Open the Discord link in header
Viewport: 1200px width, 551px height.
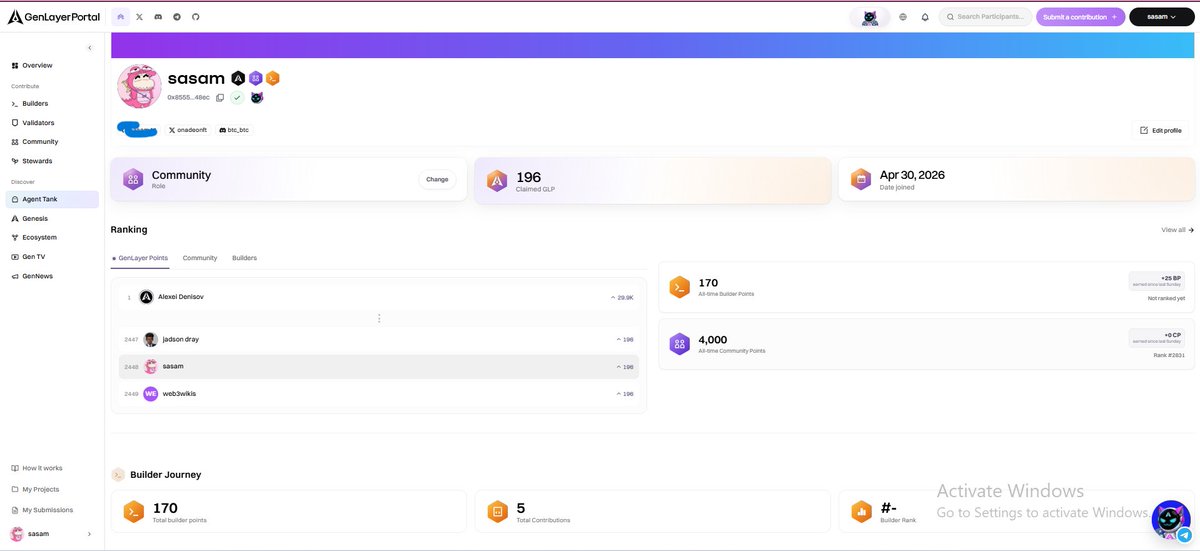coord(158,17)
